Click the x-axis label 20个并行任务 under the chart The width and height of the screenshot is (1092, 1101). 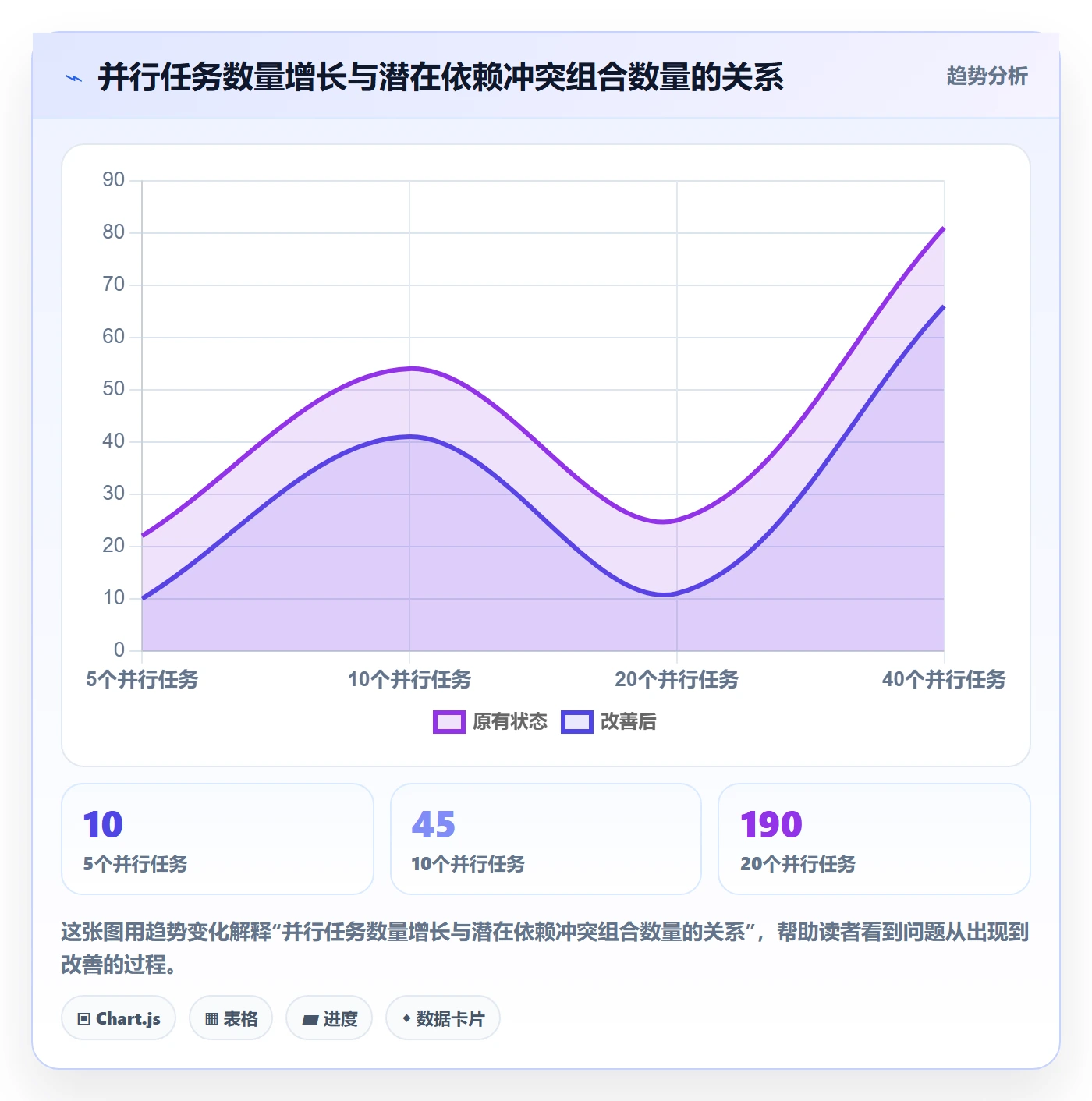(x=677, y=679)
